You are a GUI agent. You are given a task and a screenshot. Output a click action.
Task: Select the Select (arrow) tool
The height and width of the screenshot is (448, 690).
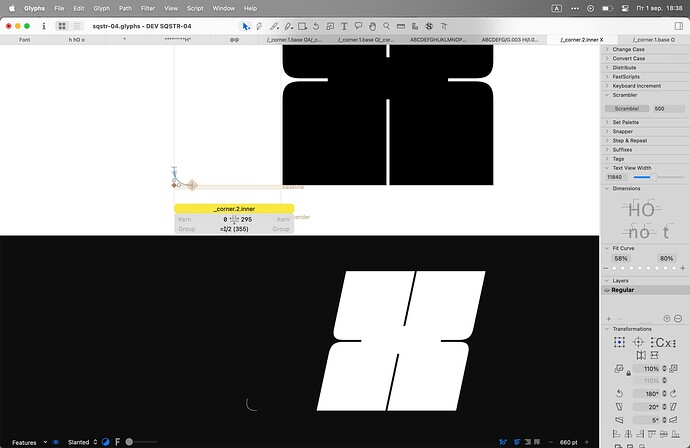[x=246, y=26]
